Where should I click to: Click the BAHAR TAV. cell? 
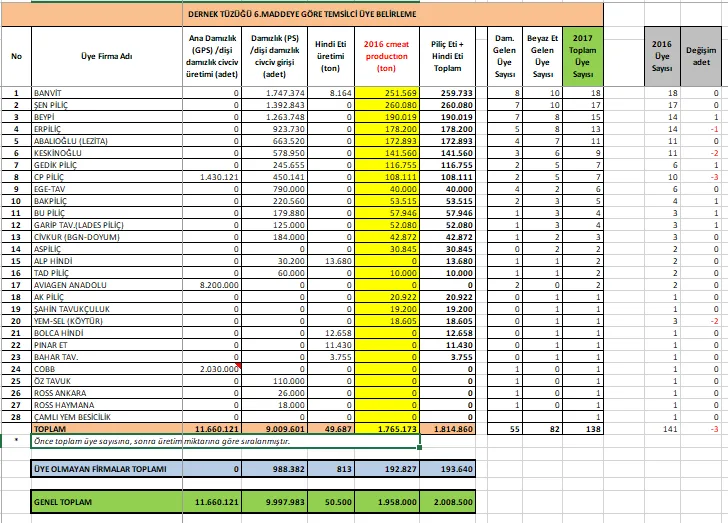pos(107,357)
